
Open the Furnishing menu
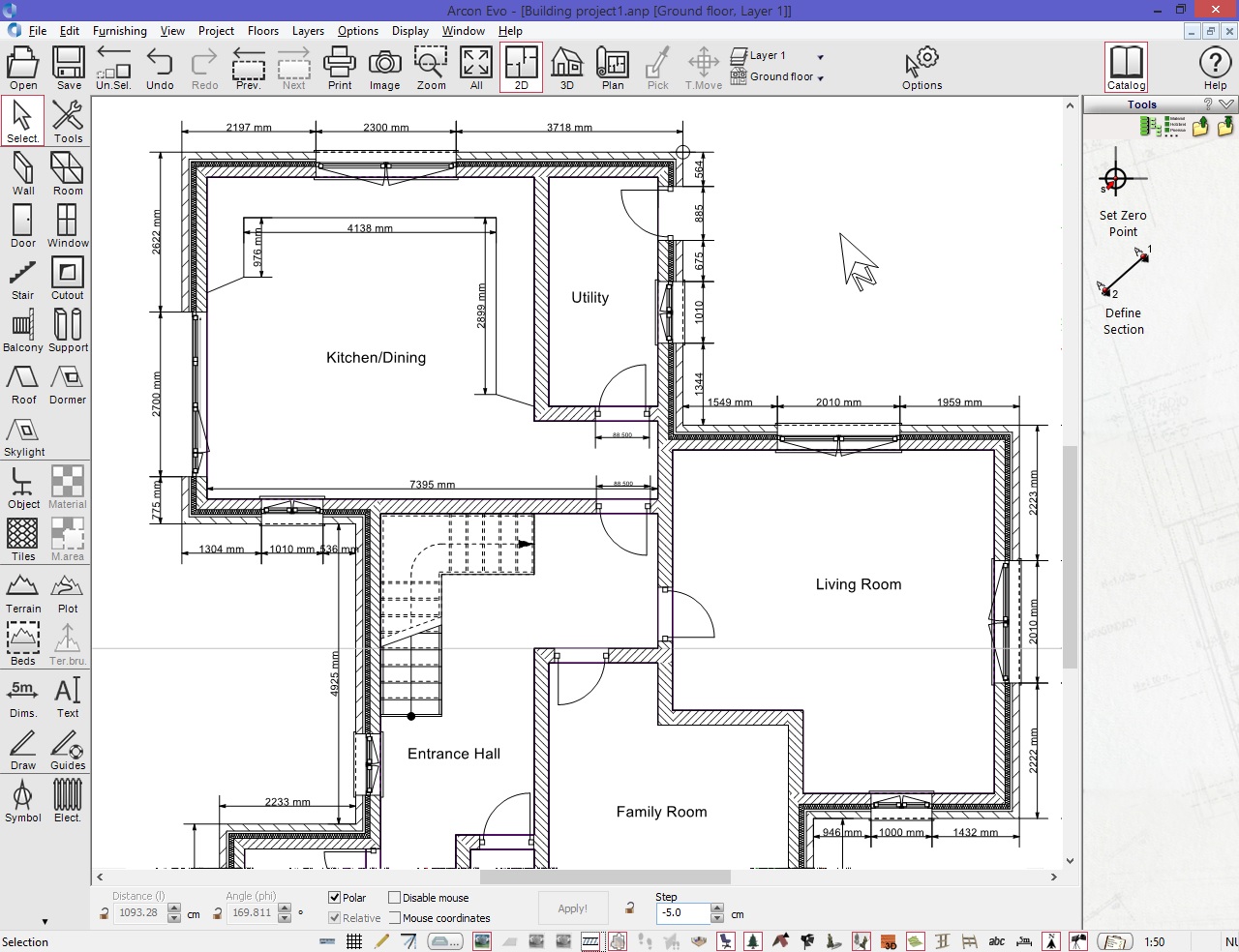pyautogui.click(x=119, y=30)
